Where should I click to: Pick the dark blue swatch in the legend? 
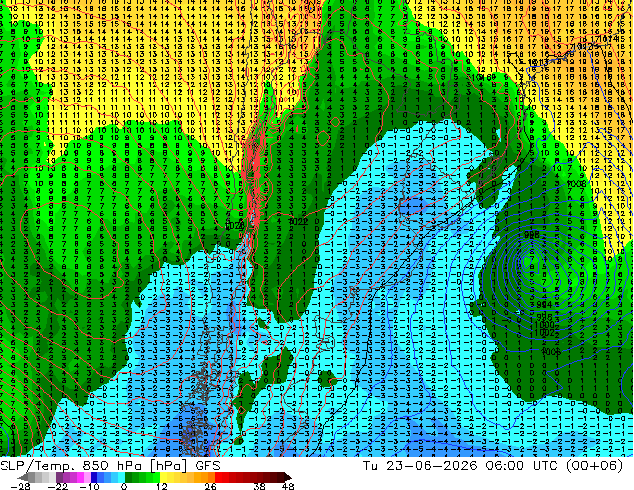pyautogui.click(x=94, y=477)
